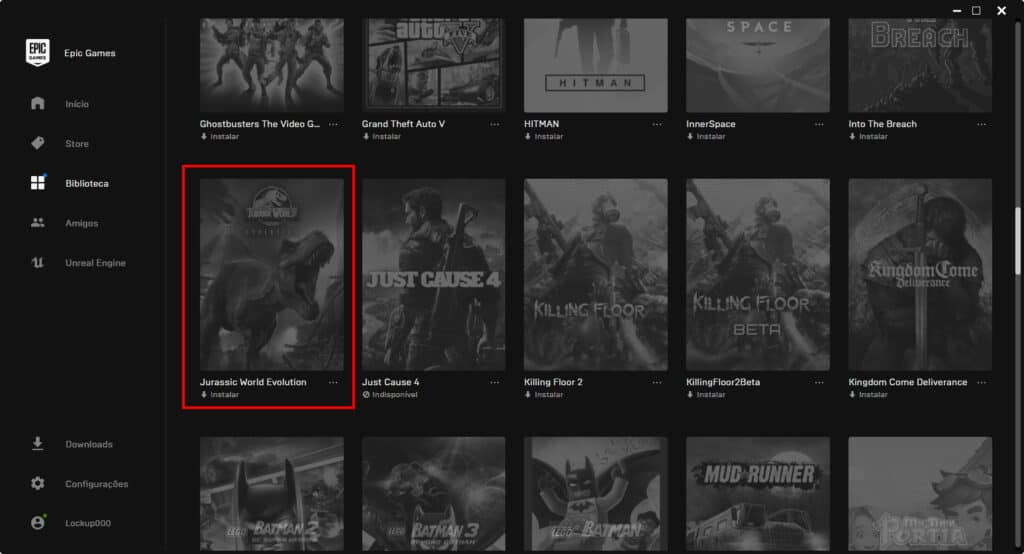The height and width of the screenshot is (554, 1024).
Task: Click the Just Cause 4 cover art
Action: 434,274
